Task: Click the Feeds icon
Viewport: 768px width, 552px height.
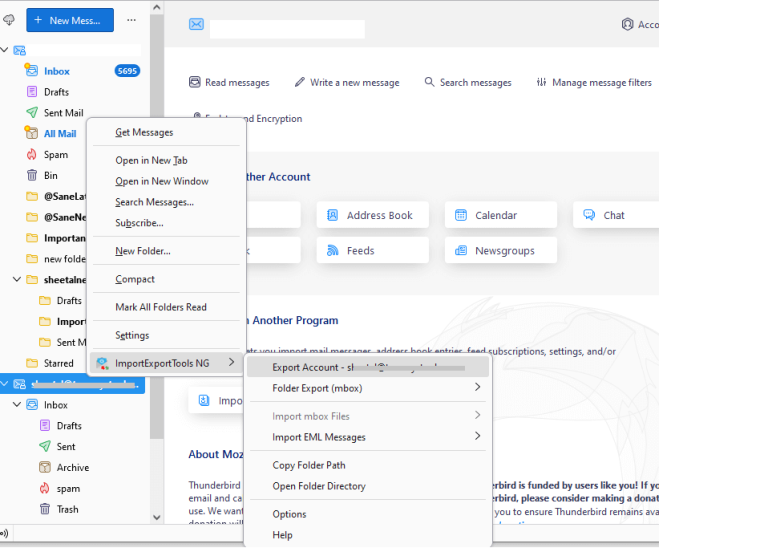Action: point(332,251)
